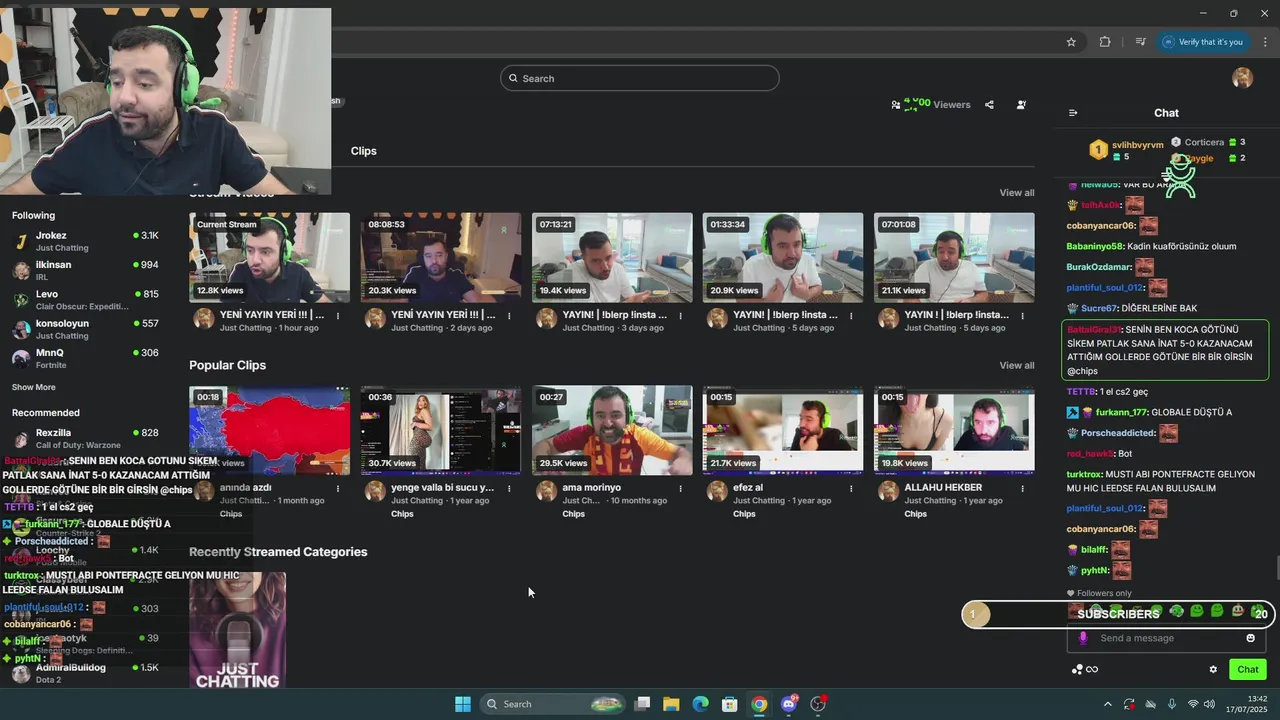Open the Rexzilla recommended channel
This screenshot has width=1280, height=720.
(x=85, y=438)
